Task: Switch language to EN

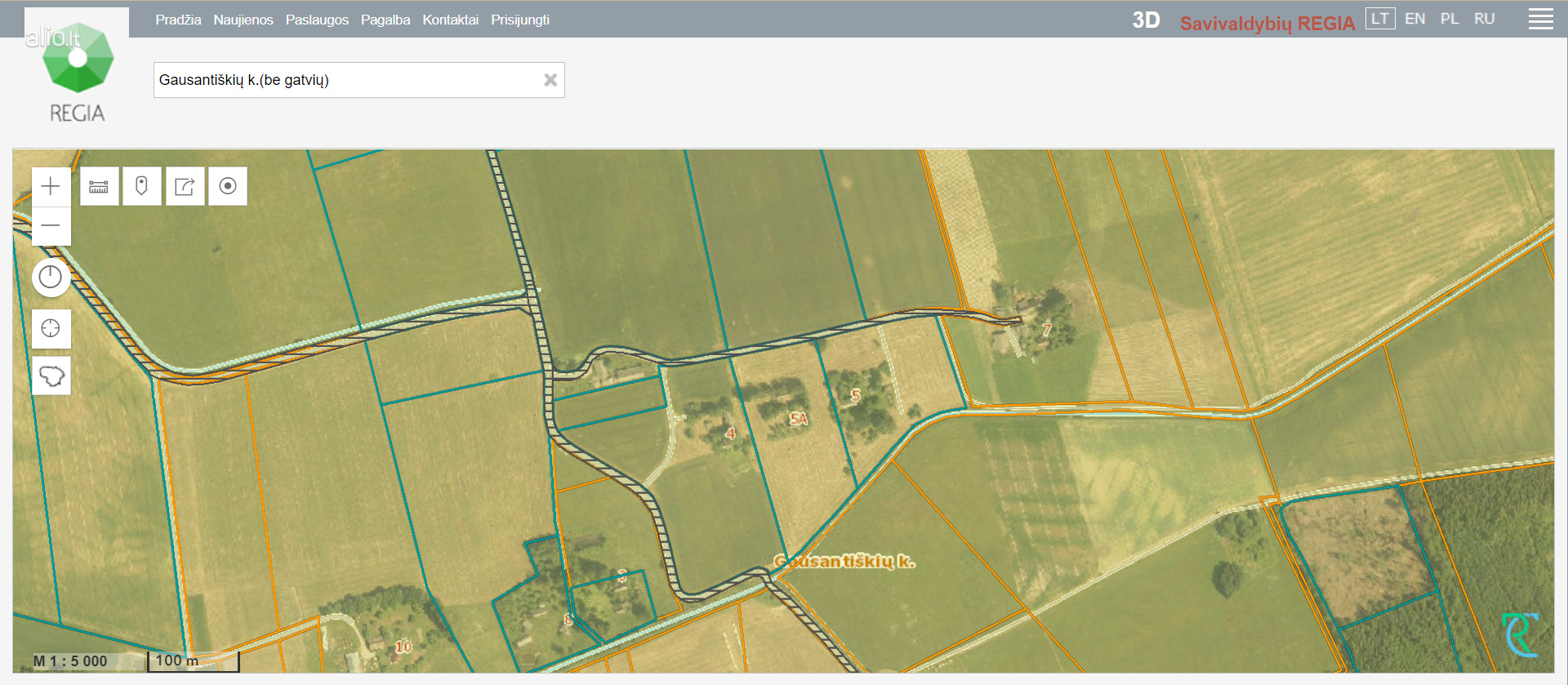Action: pyautogui.click(x=1414, y=19)
